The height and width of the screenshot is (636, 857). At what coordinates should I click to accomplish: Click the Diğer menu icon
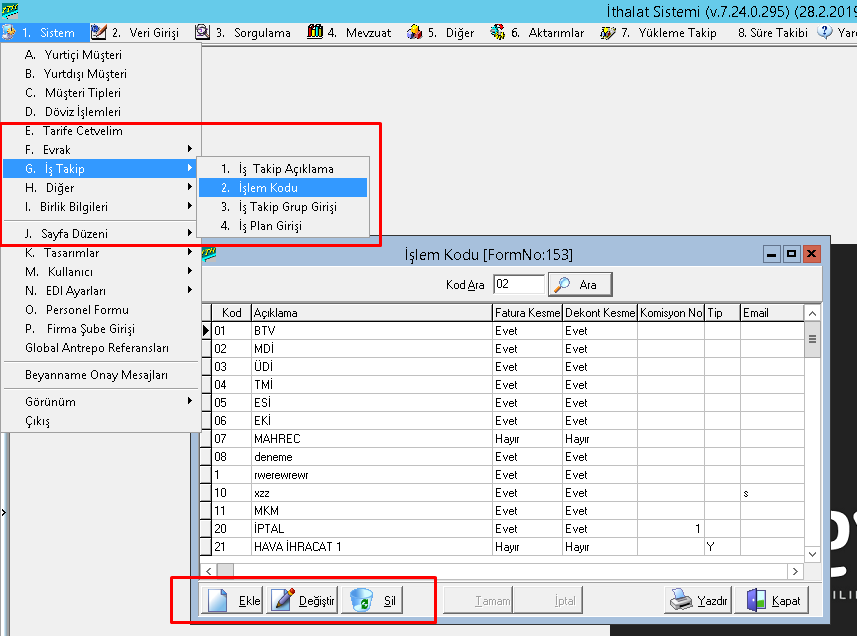[414, 32]
